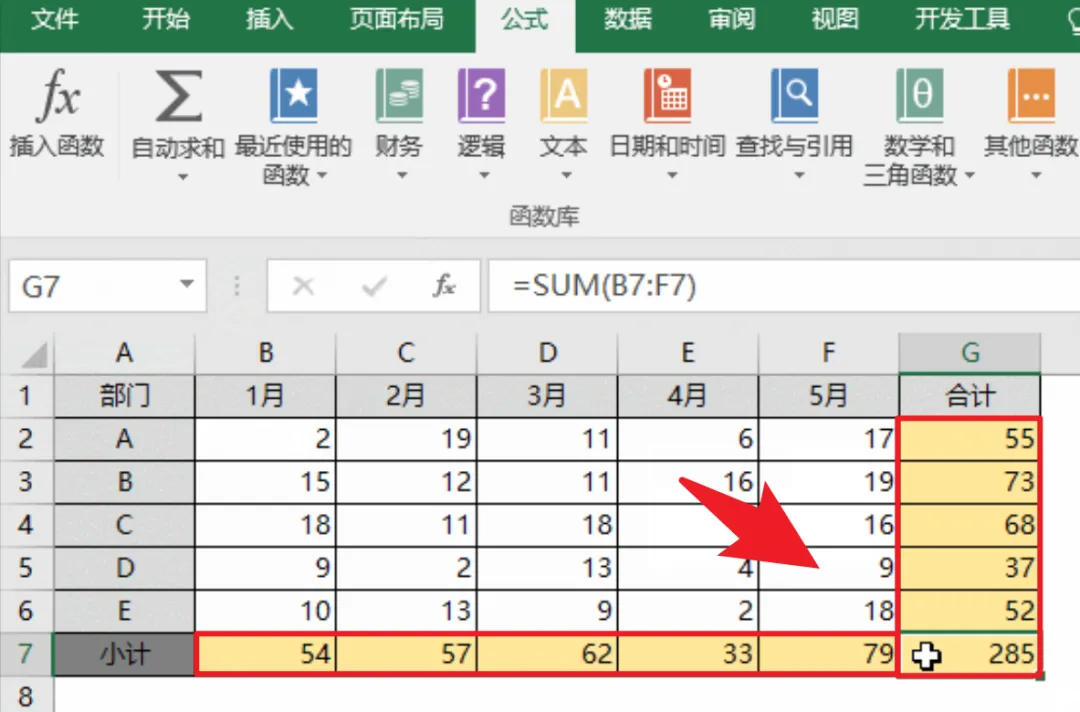Open Lookup and Reference (查找与引用) icon

click(x=794, y=96)
